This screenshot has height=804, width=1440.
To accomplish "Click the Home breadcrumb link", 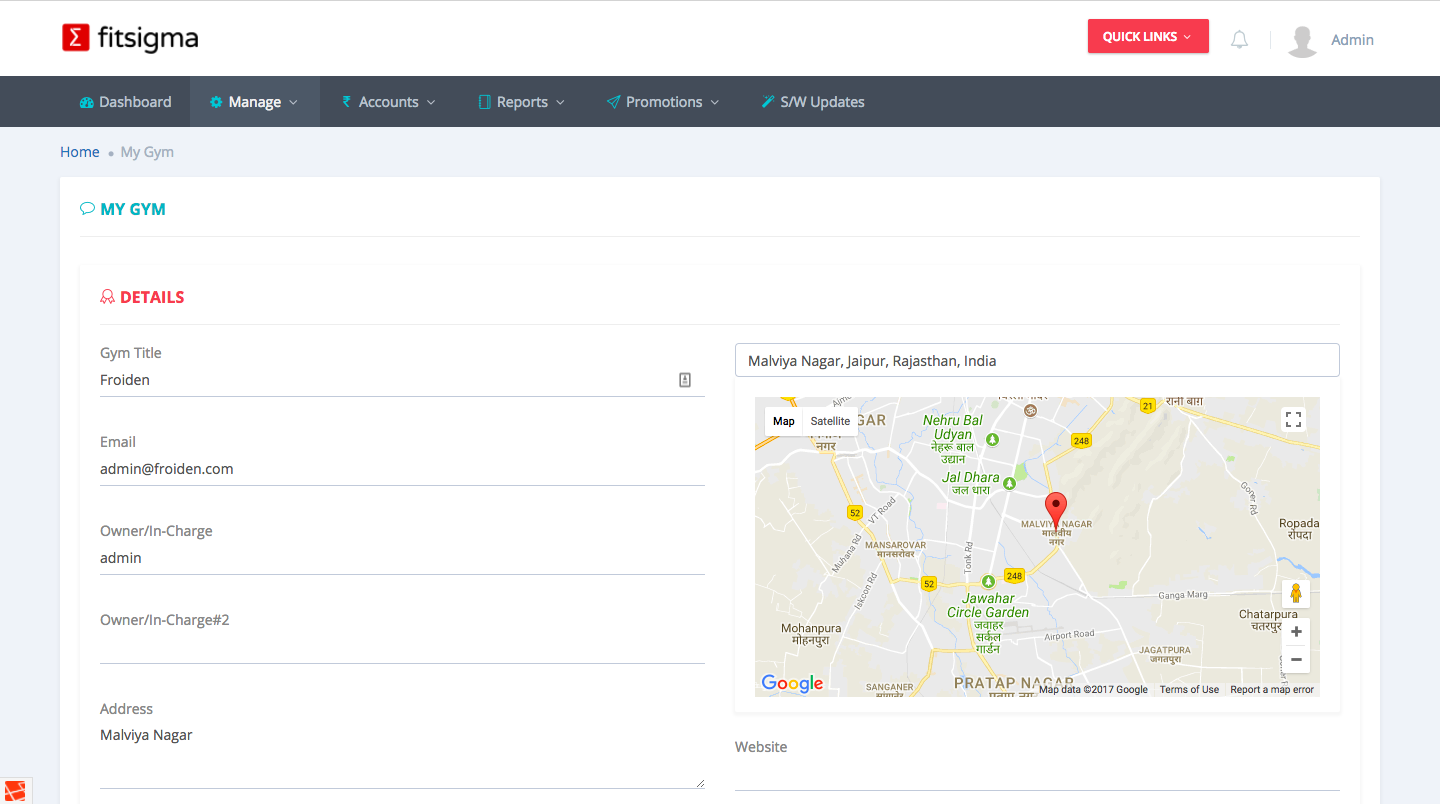I will [x=80, y=152].
